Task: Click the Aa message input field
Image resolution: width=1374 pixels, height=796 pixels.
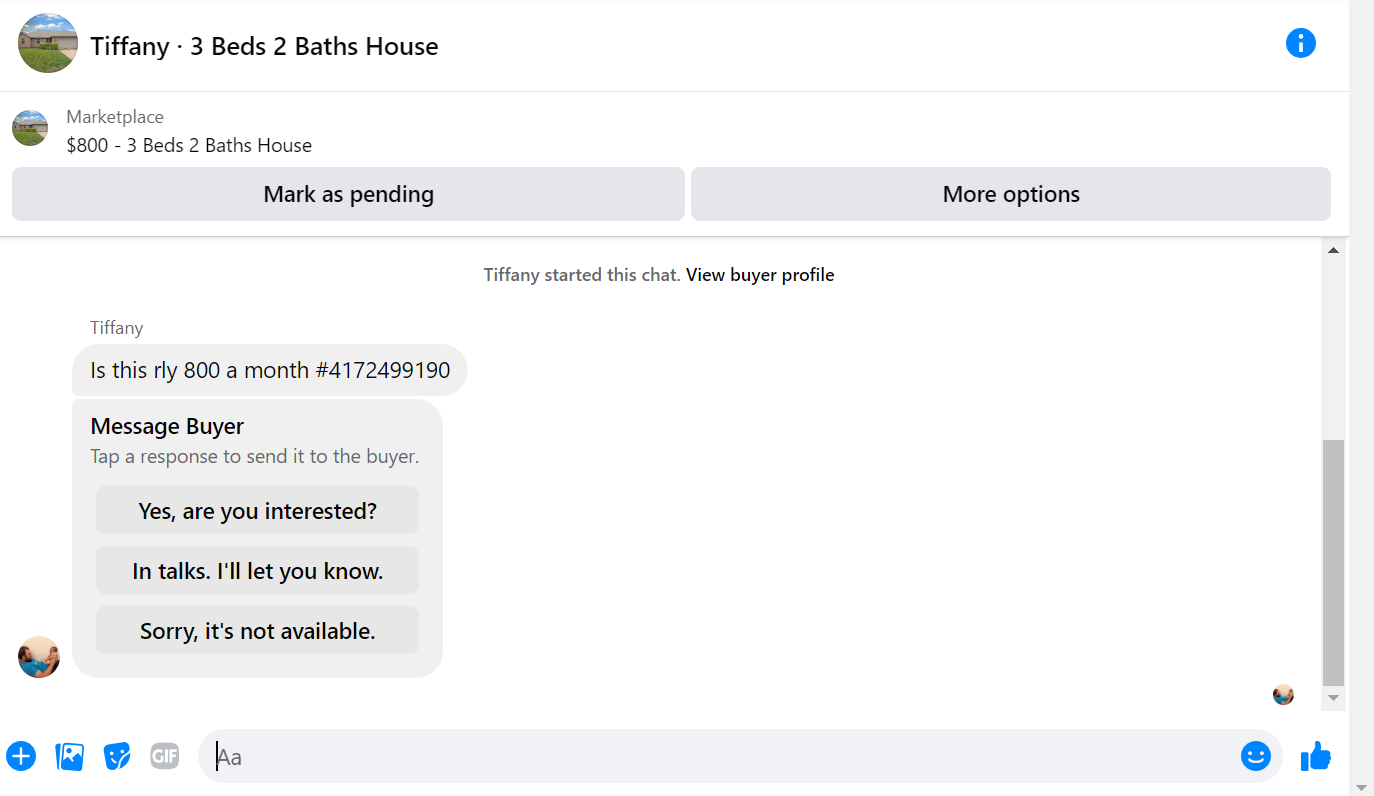Action: [720, 756]
